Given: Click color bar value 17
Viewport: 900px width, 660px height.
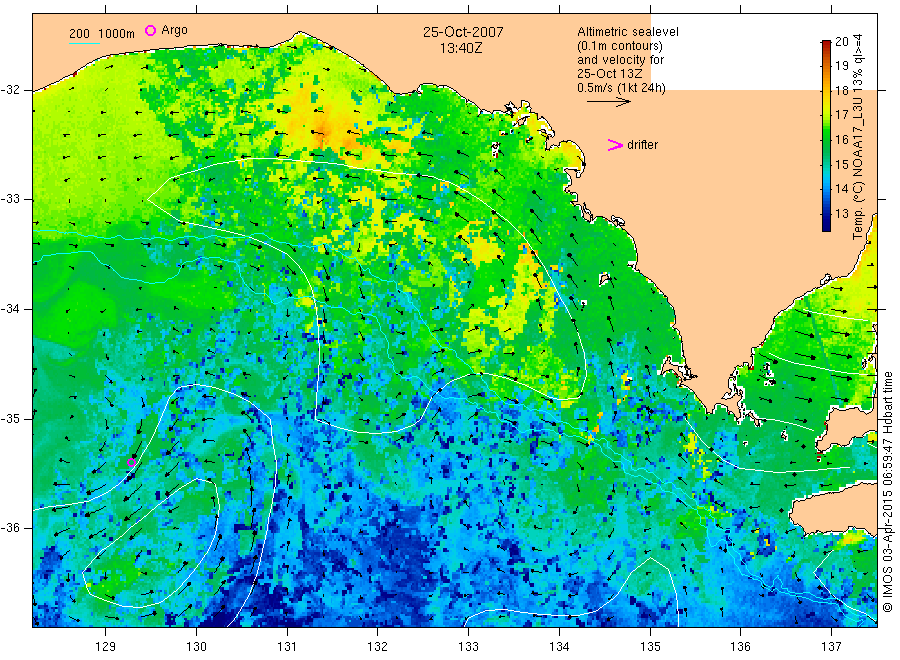Looking at the screenshot, I should 841,115.
